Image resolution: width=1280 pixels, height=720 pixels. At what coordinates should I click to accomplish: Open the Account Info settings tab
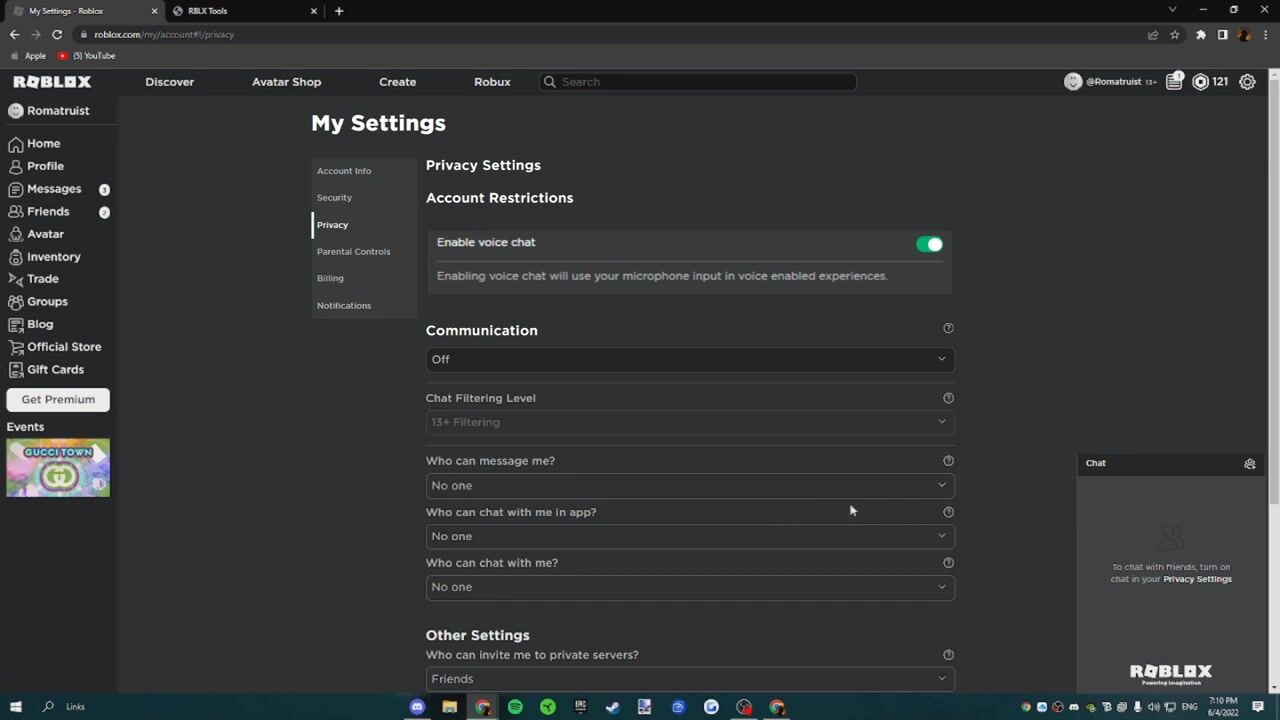click(364, 171)
